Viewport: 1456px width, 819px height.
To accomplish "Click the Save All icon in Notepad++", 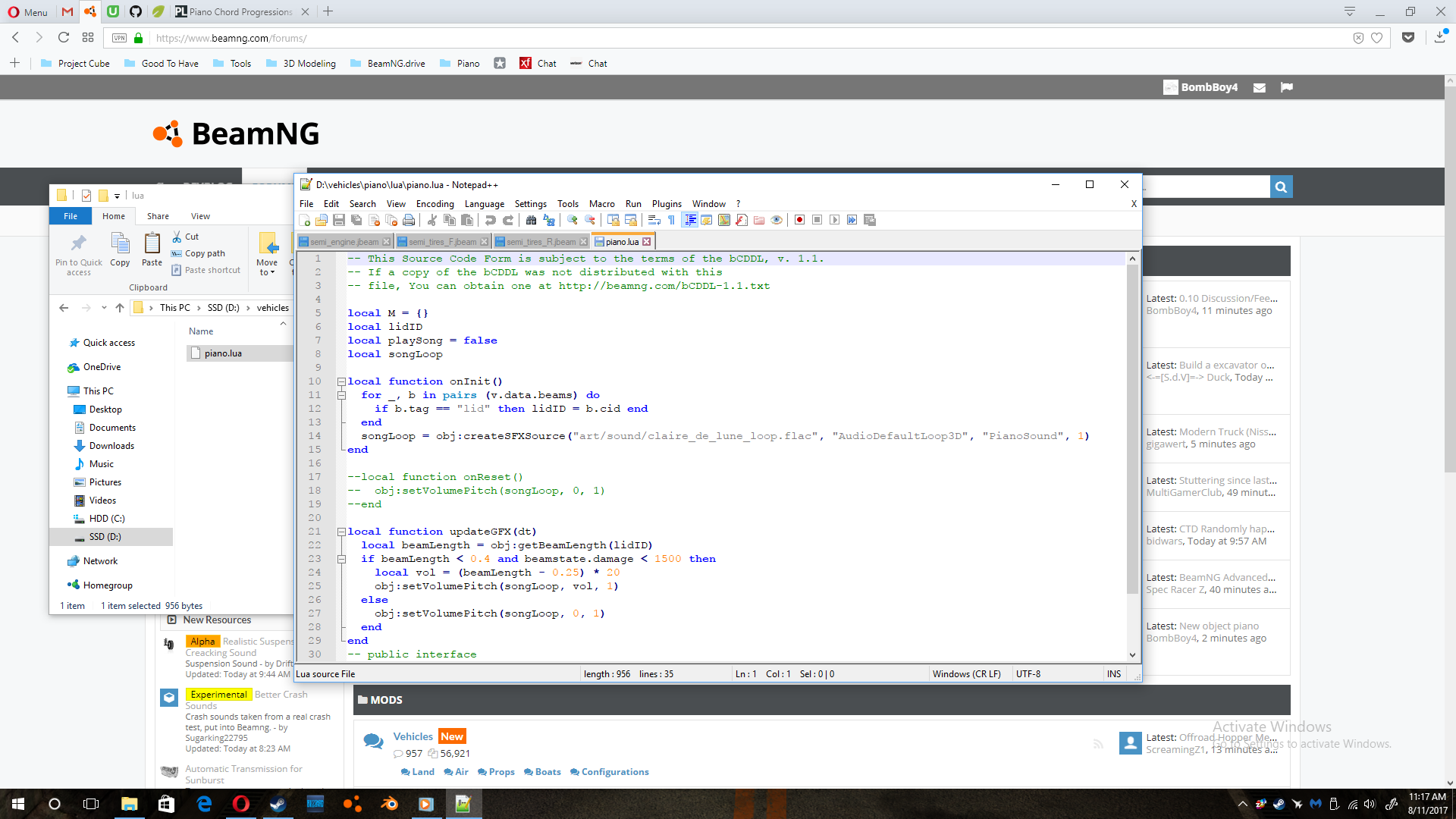I will (356, 220).
